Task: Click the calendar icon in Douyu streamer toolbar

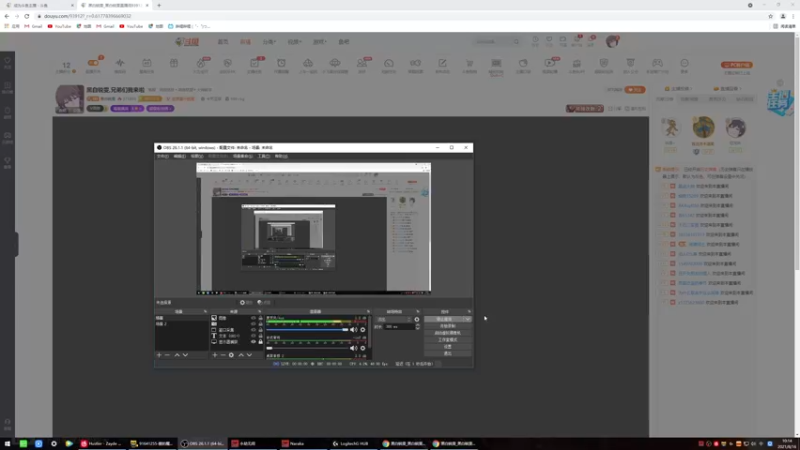Action: (146, 63)
